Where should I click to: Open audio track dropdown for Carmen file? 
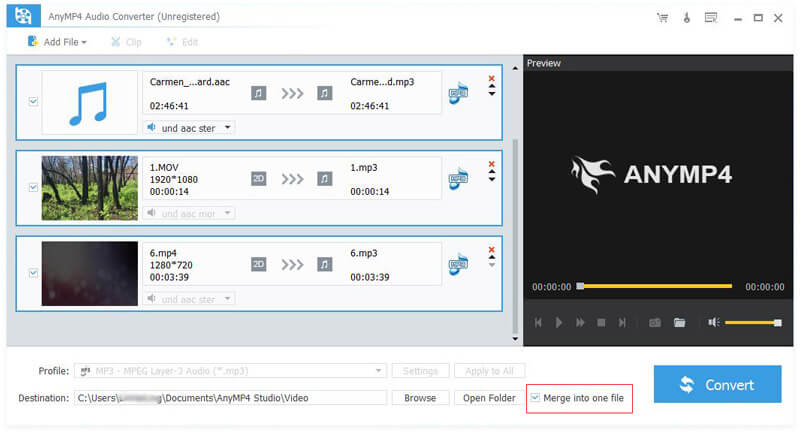(188, 128)
